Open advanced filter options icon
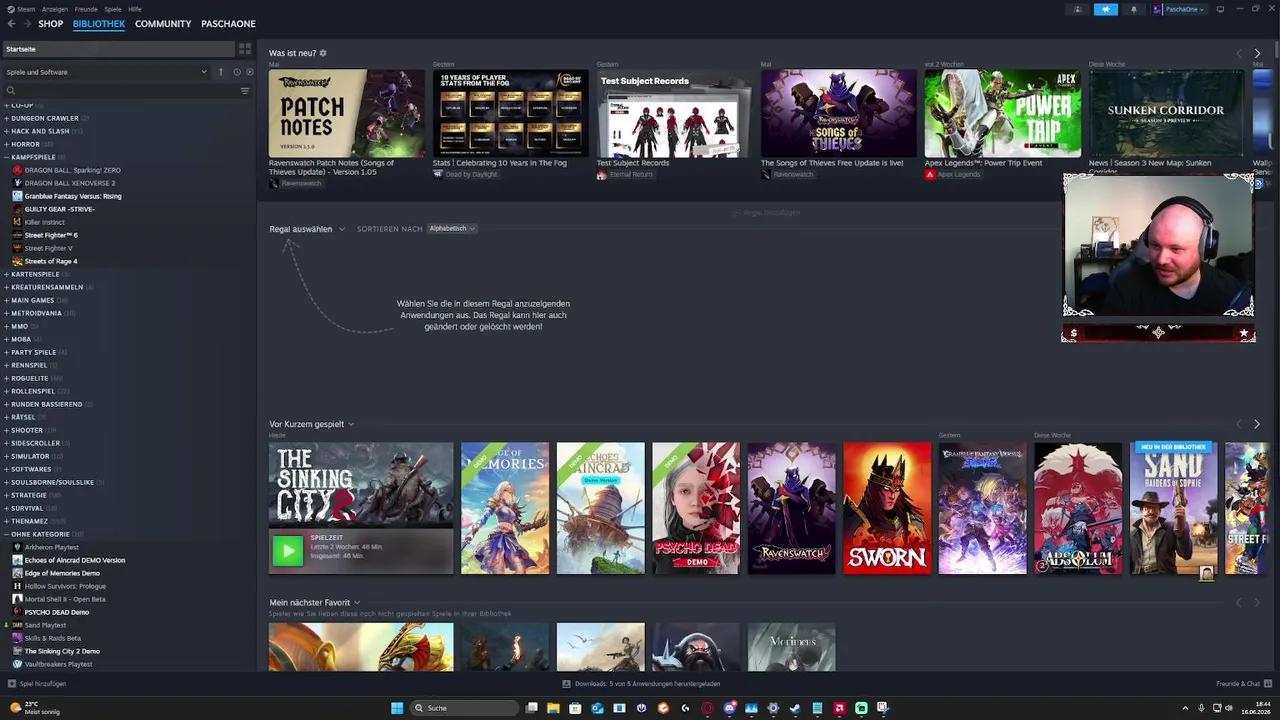 coord(245,91)
